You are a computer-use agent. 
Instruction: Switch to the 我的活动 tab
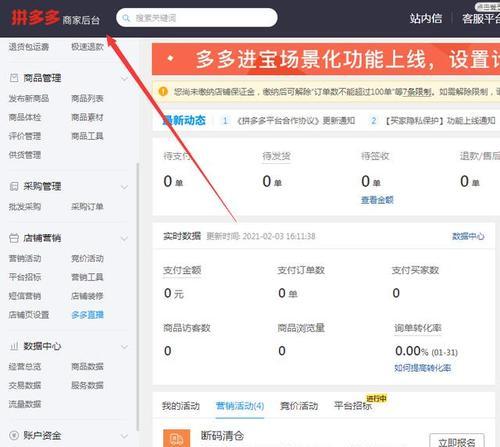click(181, 406)
